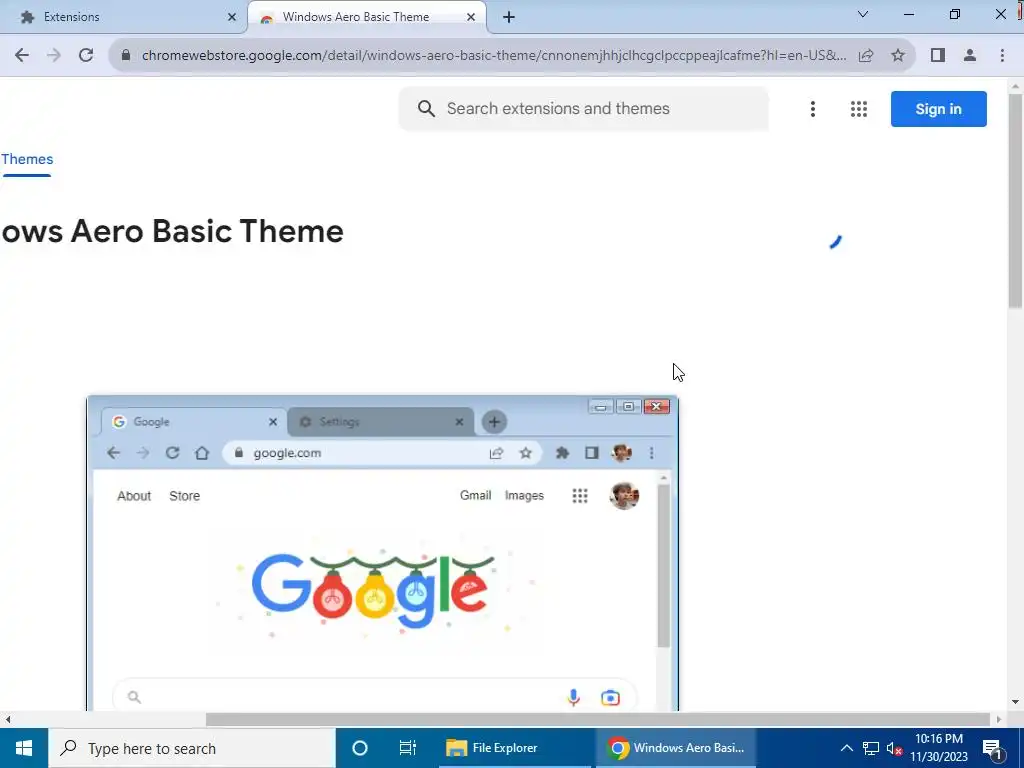
Task: Click the Sign in button
Action: click(x=938, y=109)
